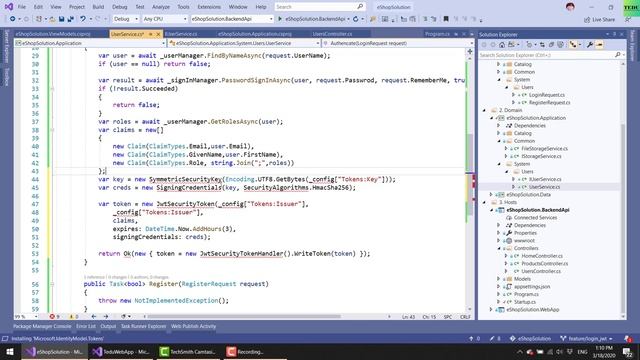Screen dimensions: 640x360
Task: Open the Analyze menu
Action: pos(161,7)
